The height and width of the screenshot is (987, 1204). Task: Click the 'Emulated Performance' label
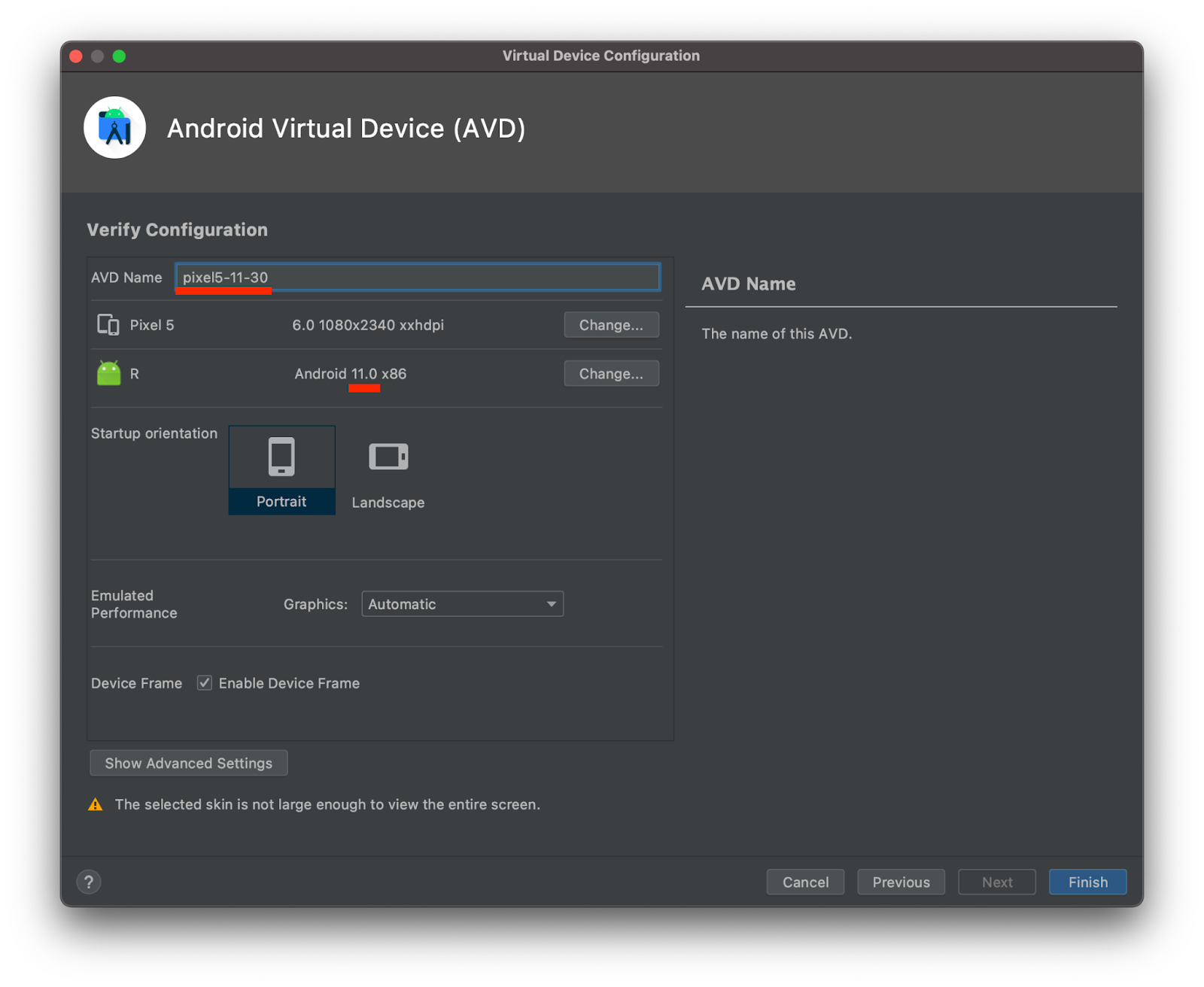pyautogui.click(x=134, y=604)
